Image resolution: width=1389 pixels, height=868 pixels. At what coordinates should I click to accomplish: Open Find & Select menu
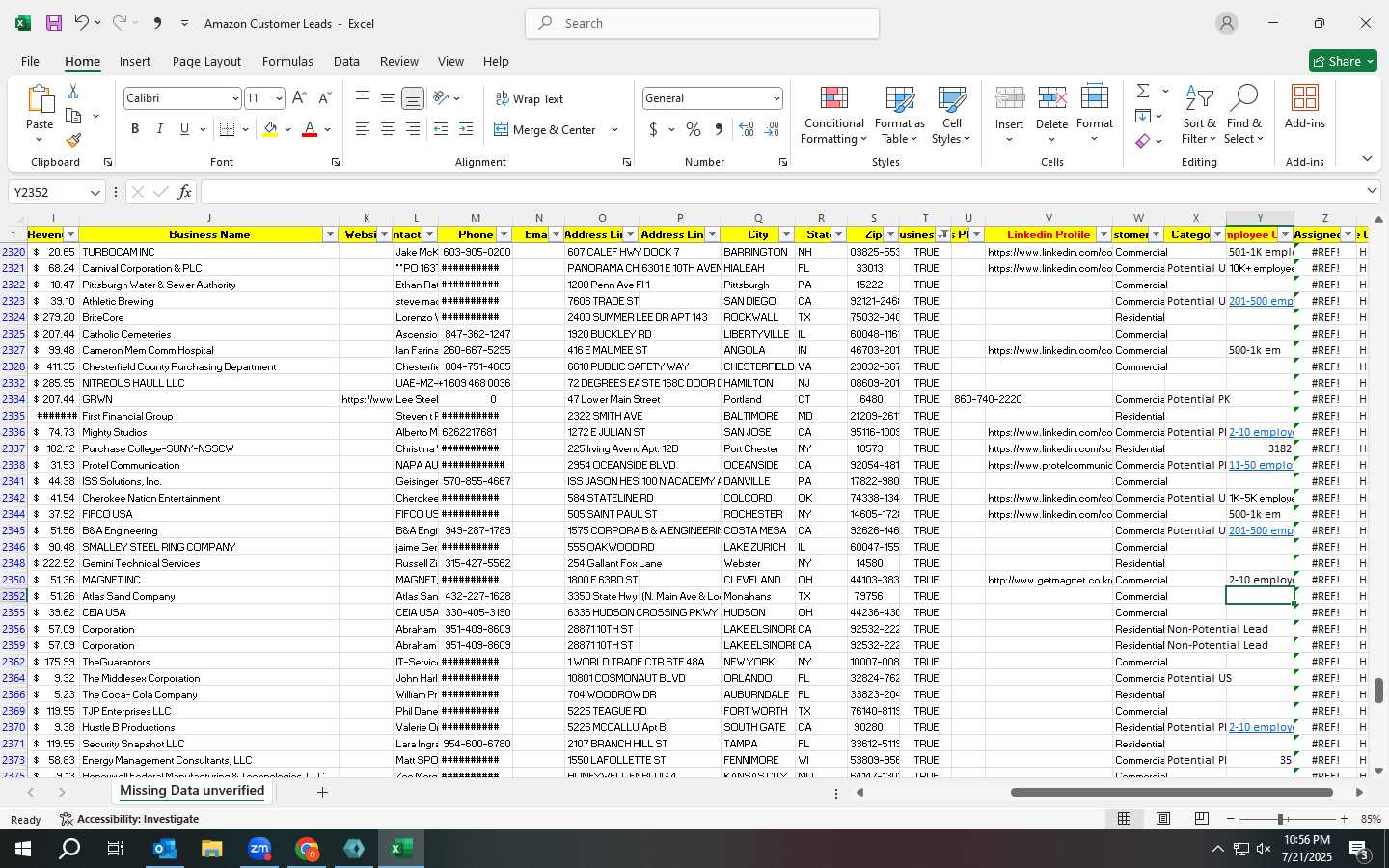tap(1244, 116)
